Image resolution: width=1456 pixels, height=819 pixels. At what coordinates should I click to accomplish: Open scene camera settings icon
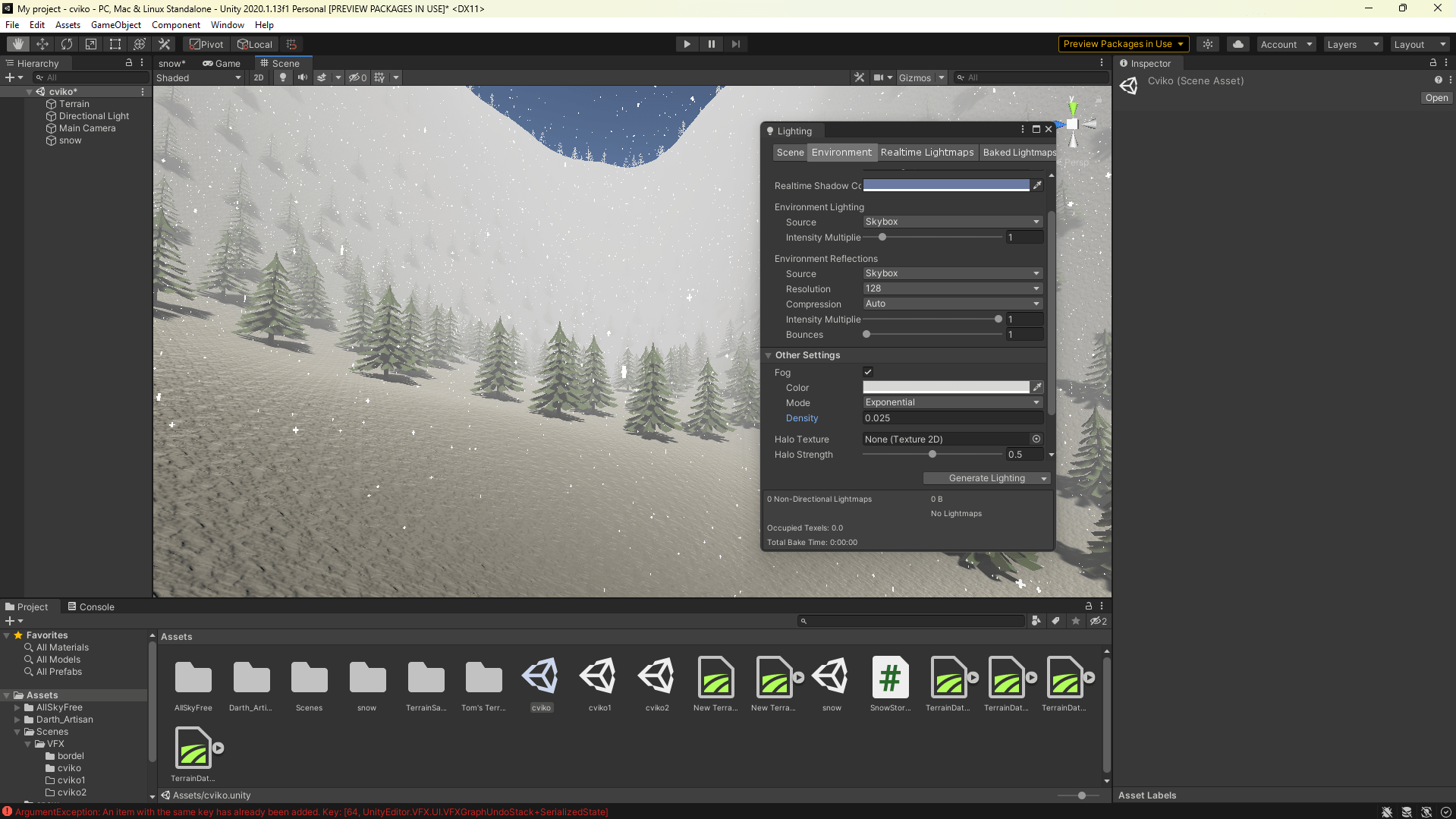(878, 77)
